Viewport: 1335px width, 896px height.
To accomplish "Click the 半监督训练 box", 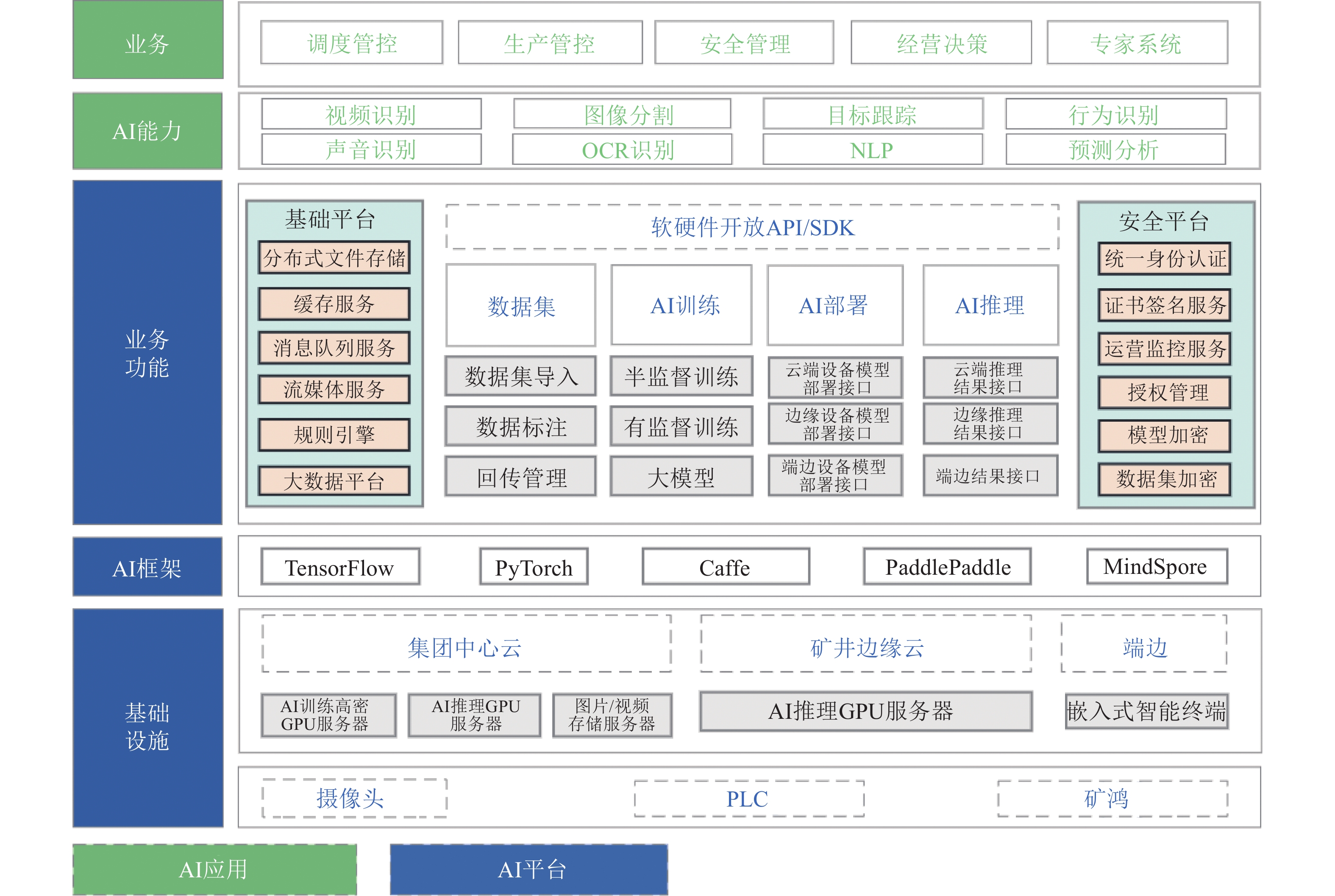I will (681, 376).
